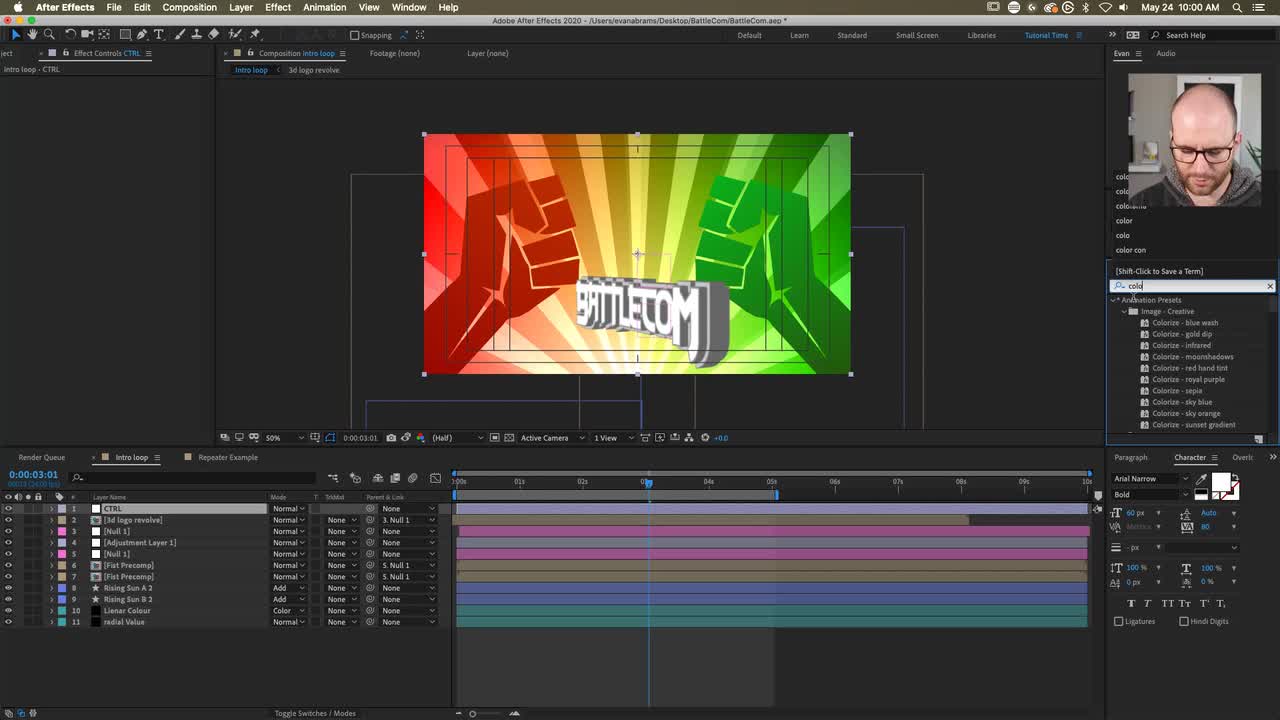Switch to the Repeater Example timeline tab

(227, 458)
